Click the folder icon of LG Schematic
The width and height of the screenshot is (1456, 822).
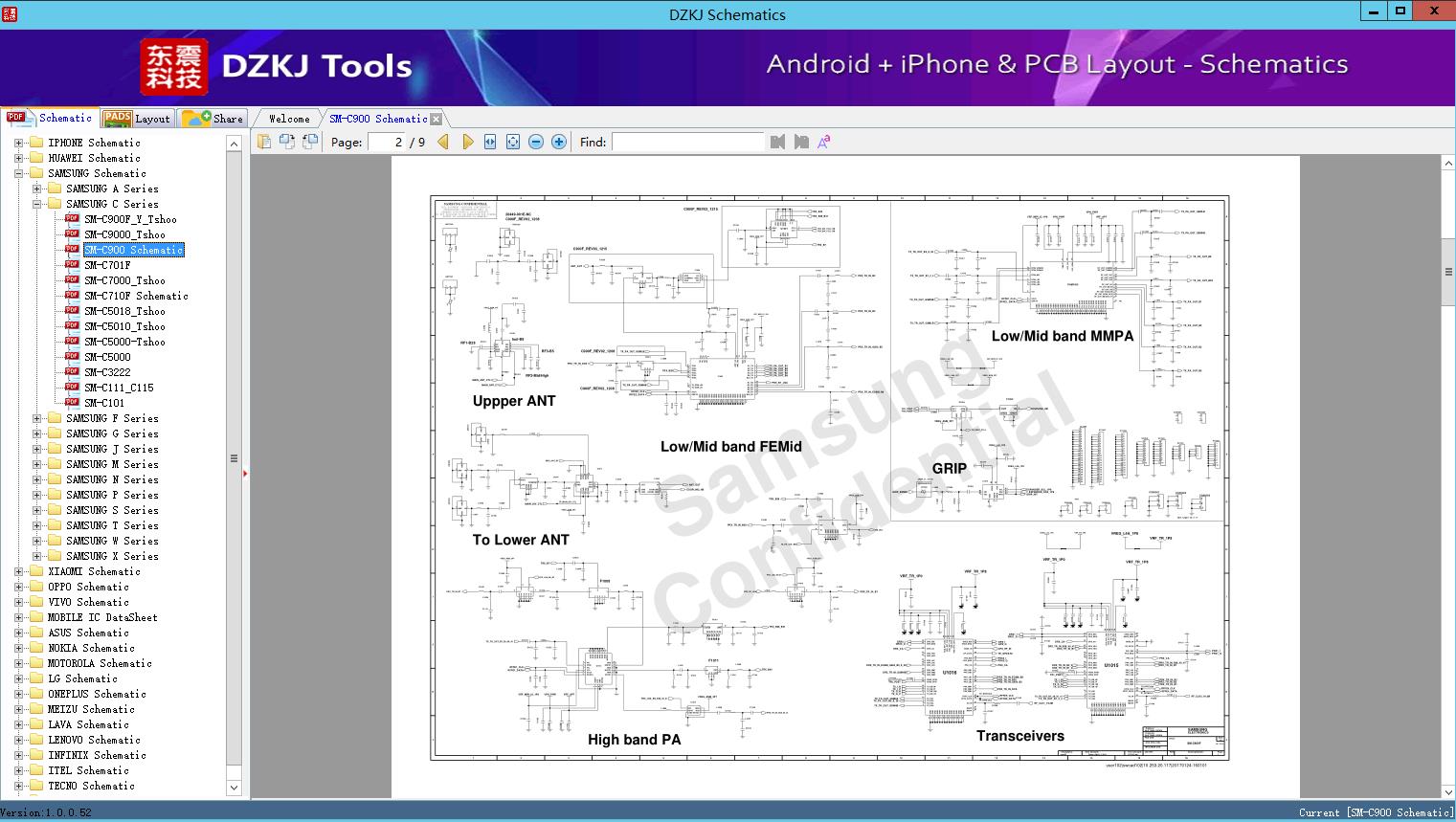point(36,678)
